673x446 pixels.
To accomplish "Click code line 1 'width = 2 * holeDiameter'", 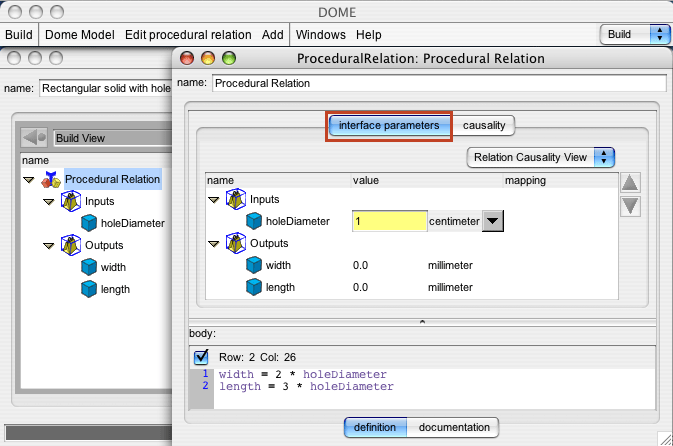I will [303, 374].
